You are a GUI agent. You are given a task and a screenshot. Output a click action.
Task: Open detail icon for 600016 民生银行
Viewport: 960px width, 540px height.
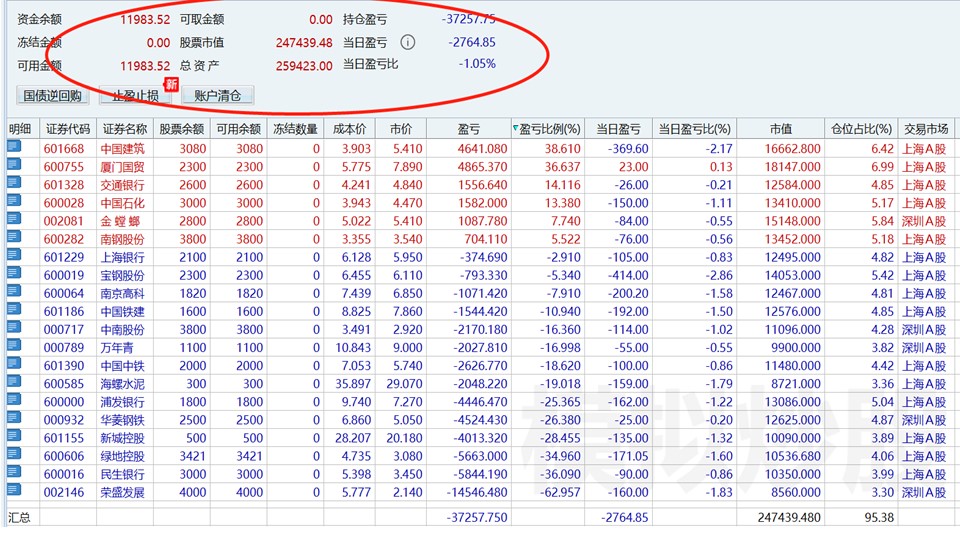[x=14, y=472]
